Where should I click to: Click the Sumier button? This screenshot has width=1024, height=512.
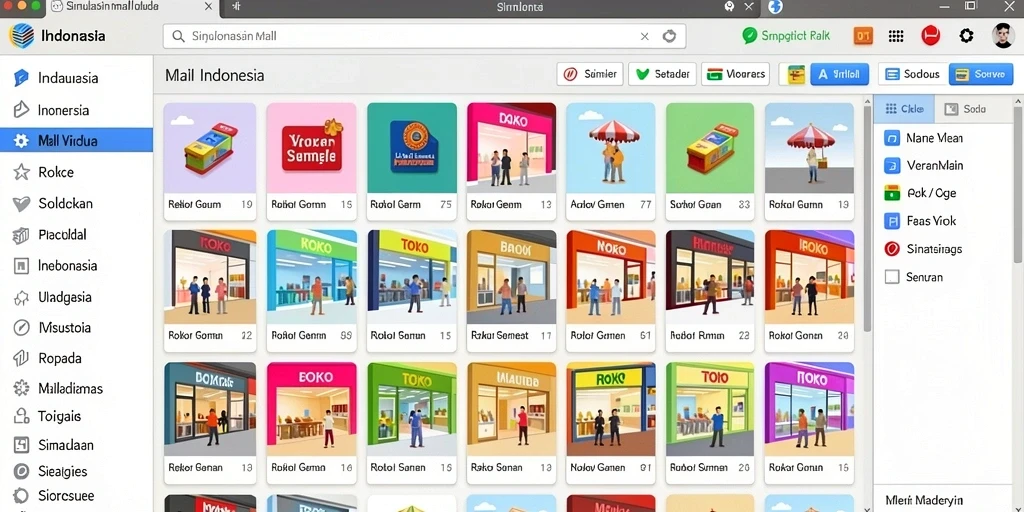[590, 74]
